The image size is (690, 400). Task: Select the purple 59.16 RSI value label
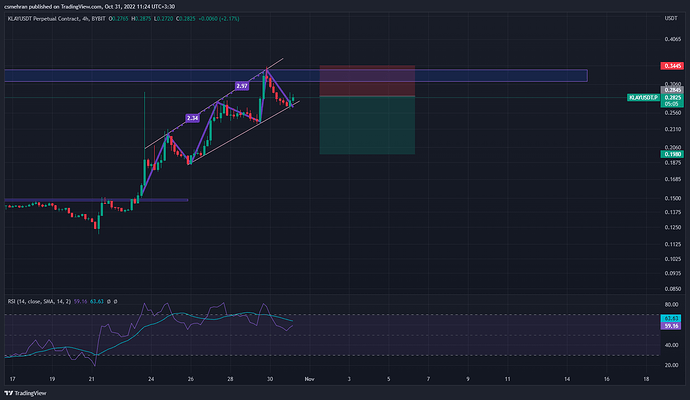tap(671, 326)
